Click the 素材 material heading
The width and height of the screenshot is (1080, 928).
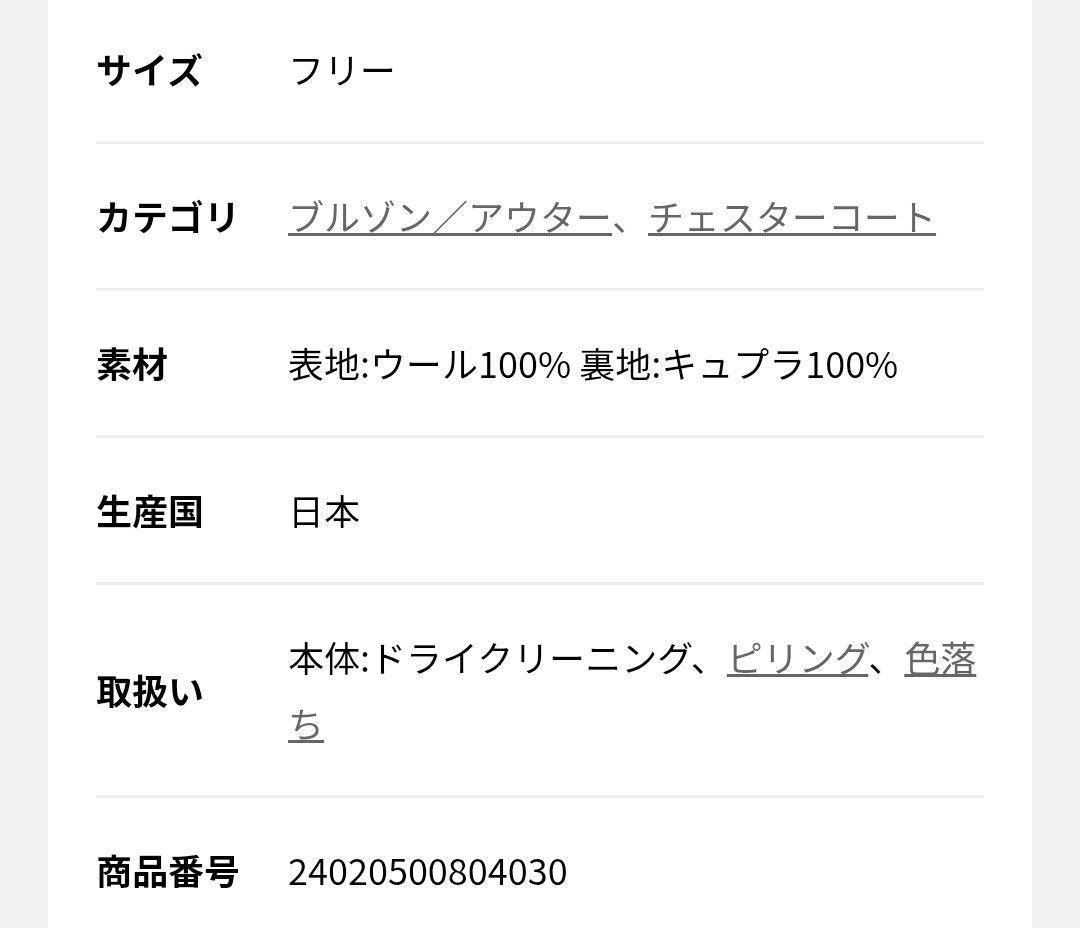coord(130,365)
